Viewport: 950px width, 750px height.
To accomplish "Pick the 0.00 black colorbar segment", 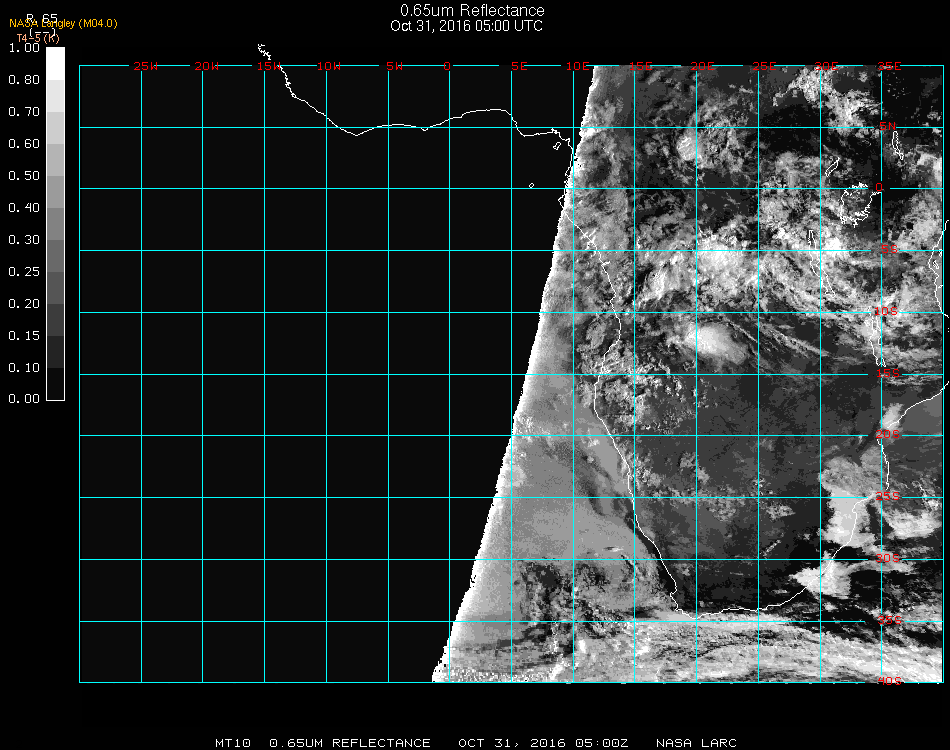I will [x=55, y=384].
